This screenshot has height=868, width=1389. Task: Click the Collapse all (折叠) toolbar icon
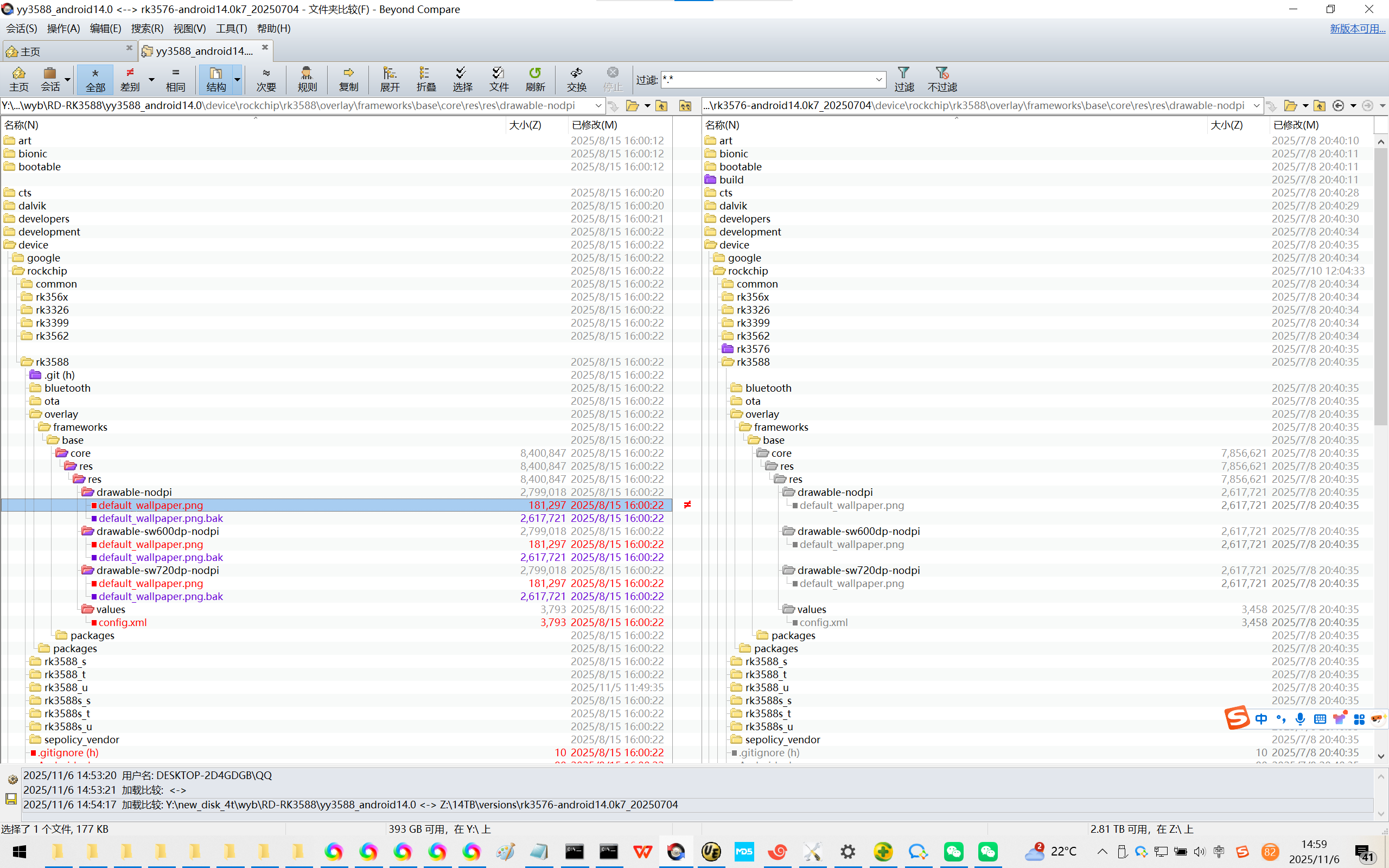coord(425,79)
